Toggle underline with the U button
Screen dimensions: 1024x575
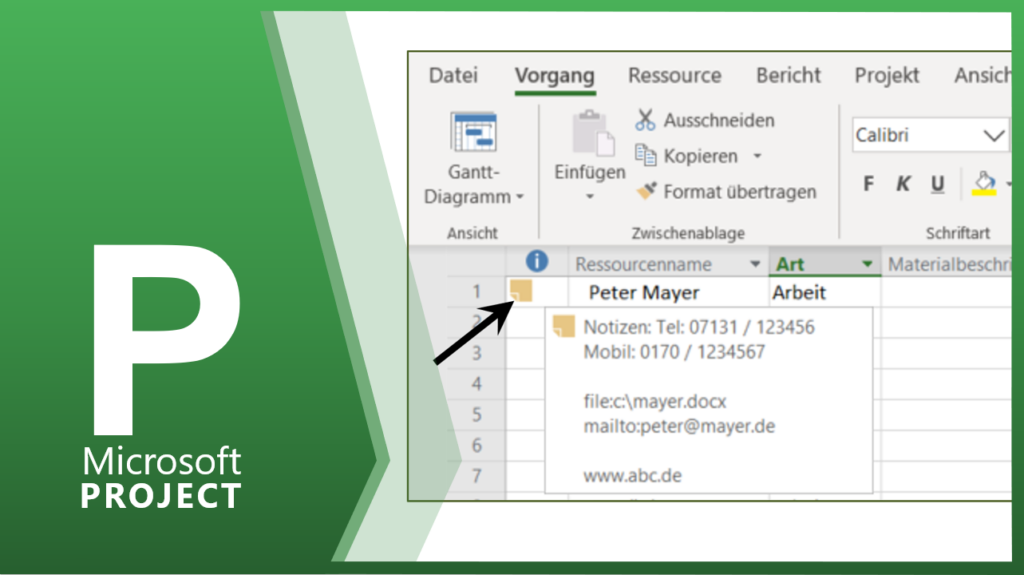938,184
